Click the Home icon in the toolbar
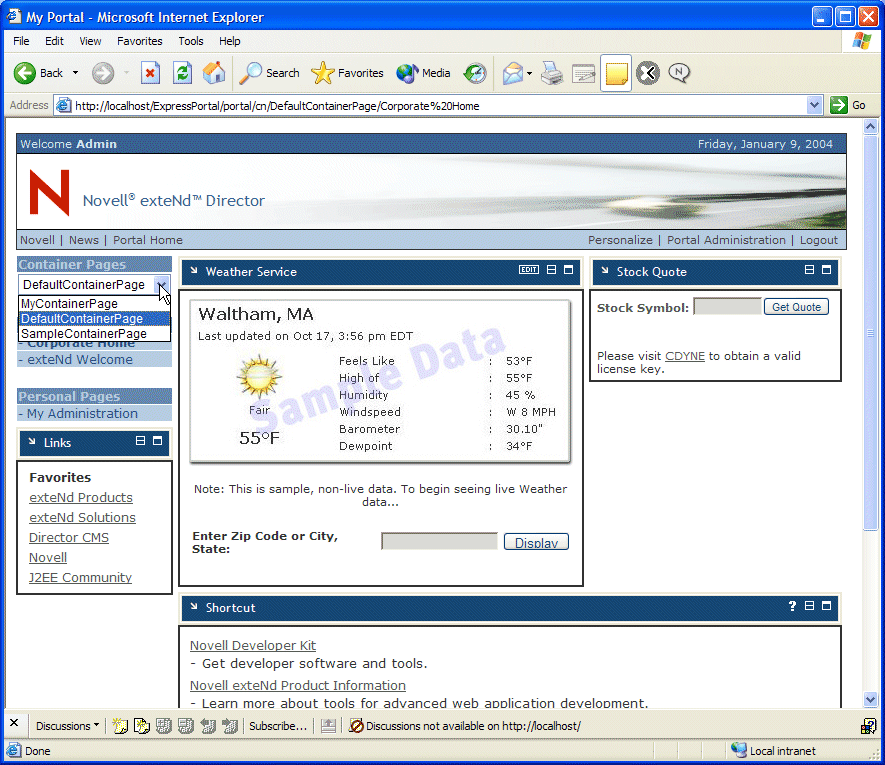 tap(215, 73)
